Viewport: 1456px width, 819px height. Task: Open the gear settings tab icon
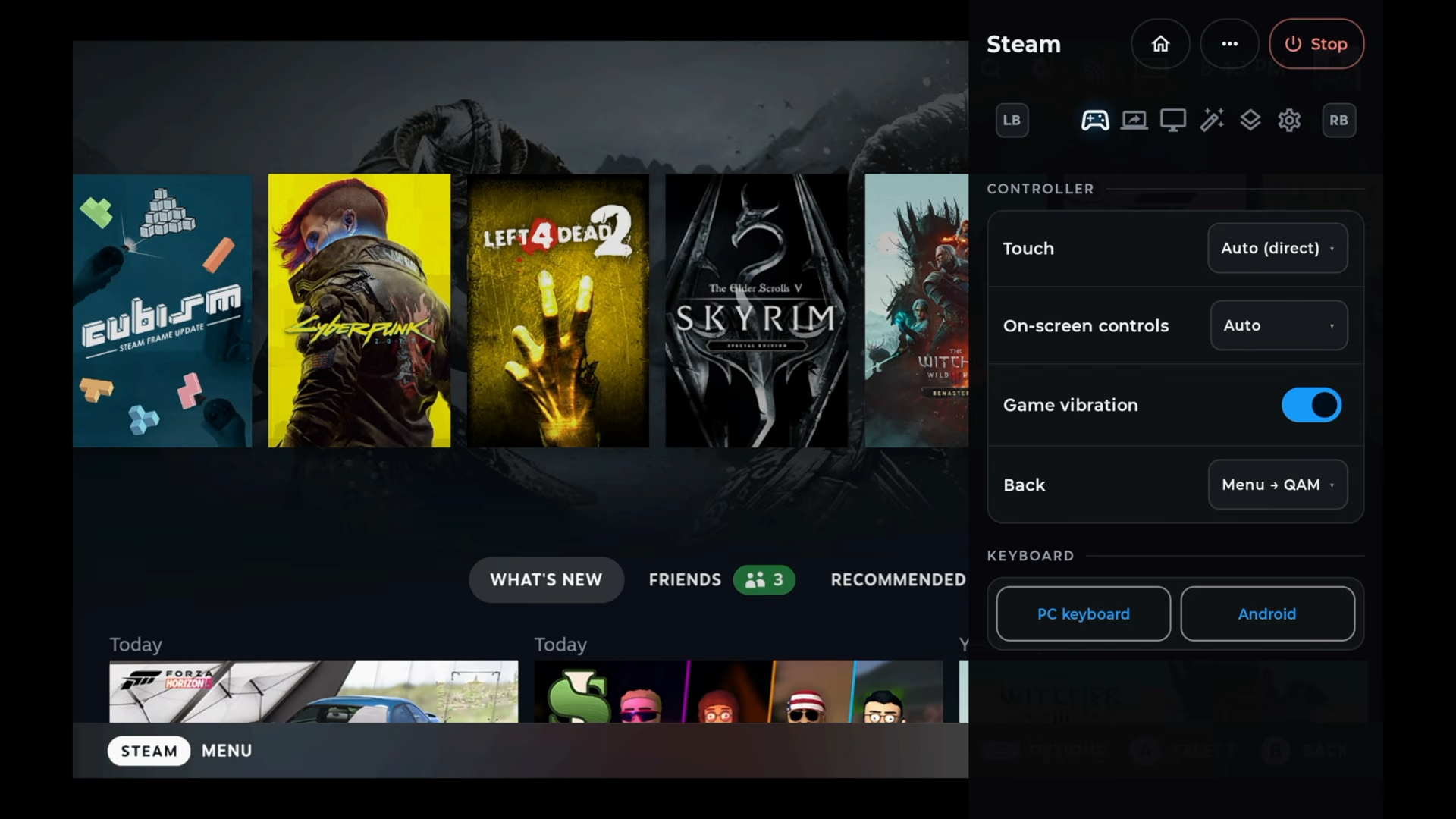(1289, 120)
